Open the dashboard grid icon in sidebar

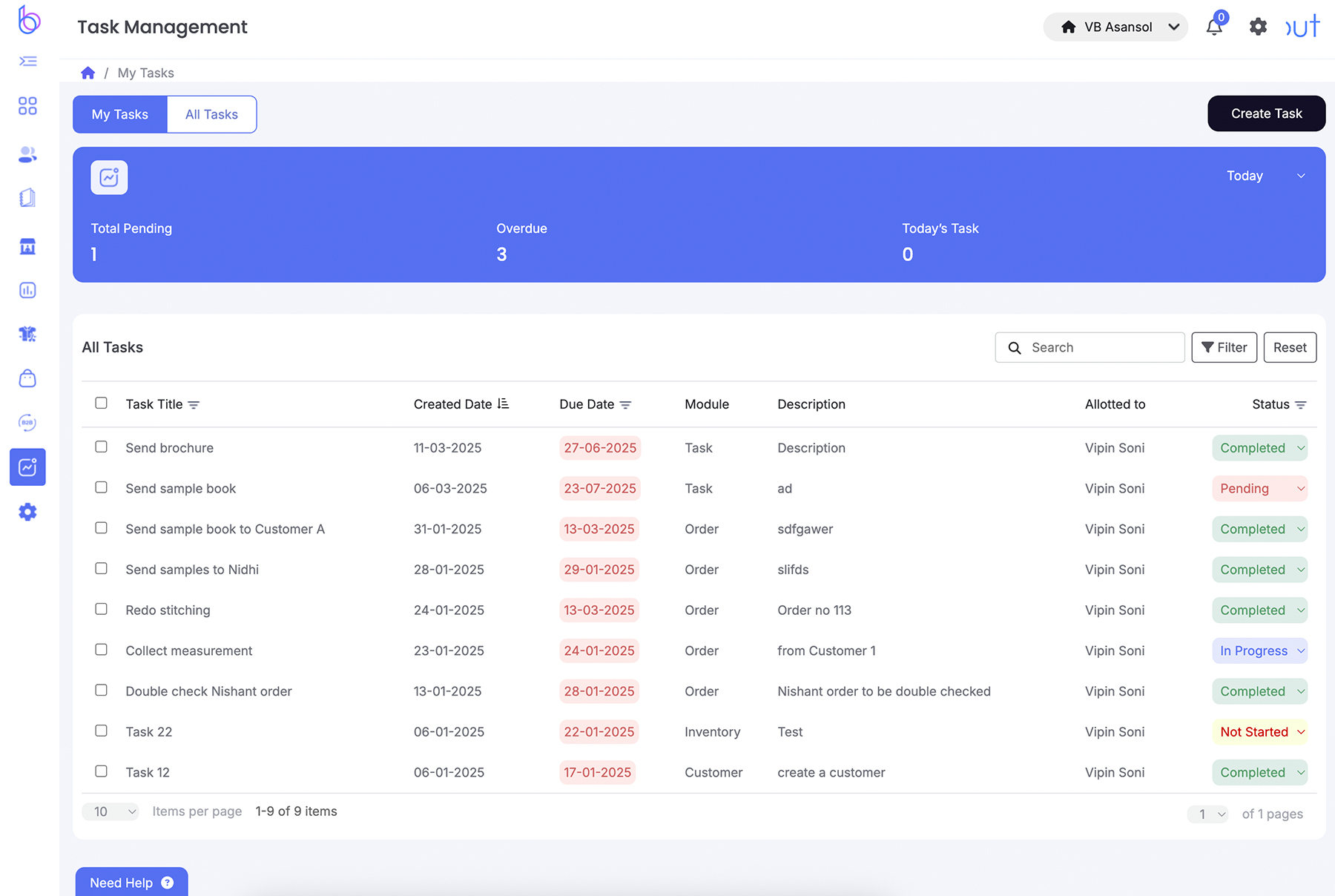pyautogui.click(x=27, y=106)
